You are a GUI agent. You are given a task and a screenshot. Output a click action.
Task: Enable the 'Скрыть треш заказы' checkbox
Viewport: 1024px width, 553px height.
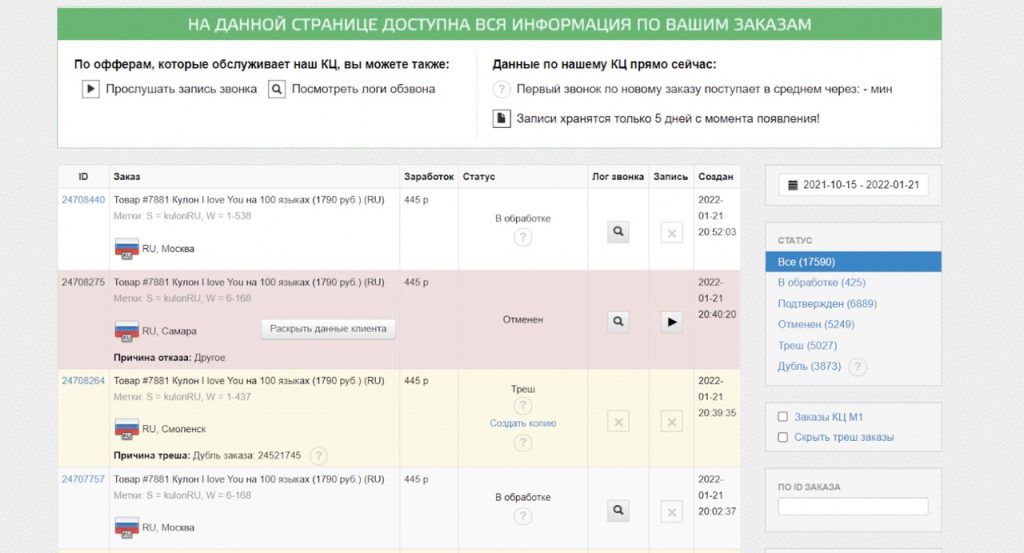coord(782,437)
